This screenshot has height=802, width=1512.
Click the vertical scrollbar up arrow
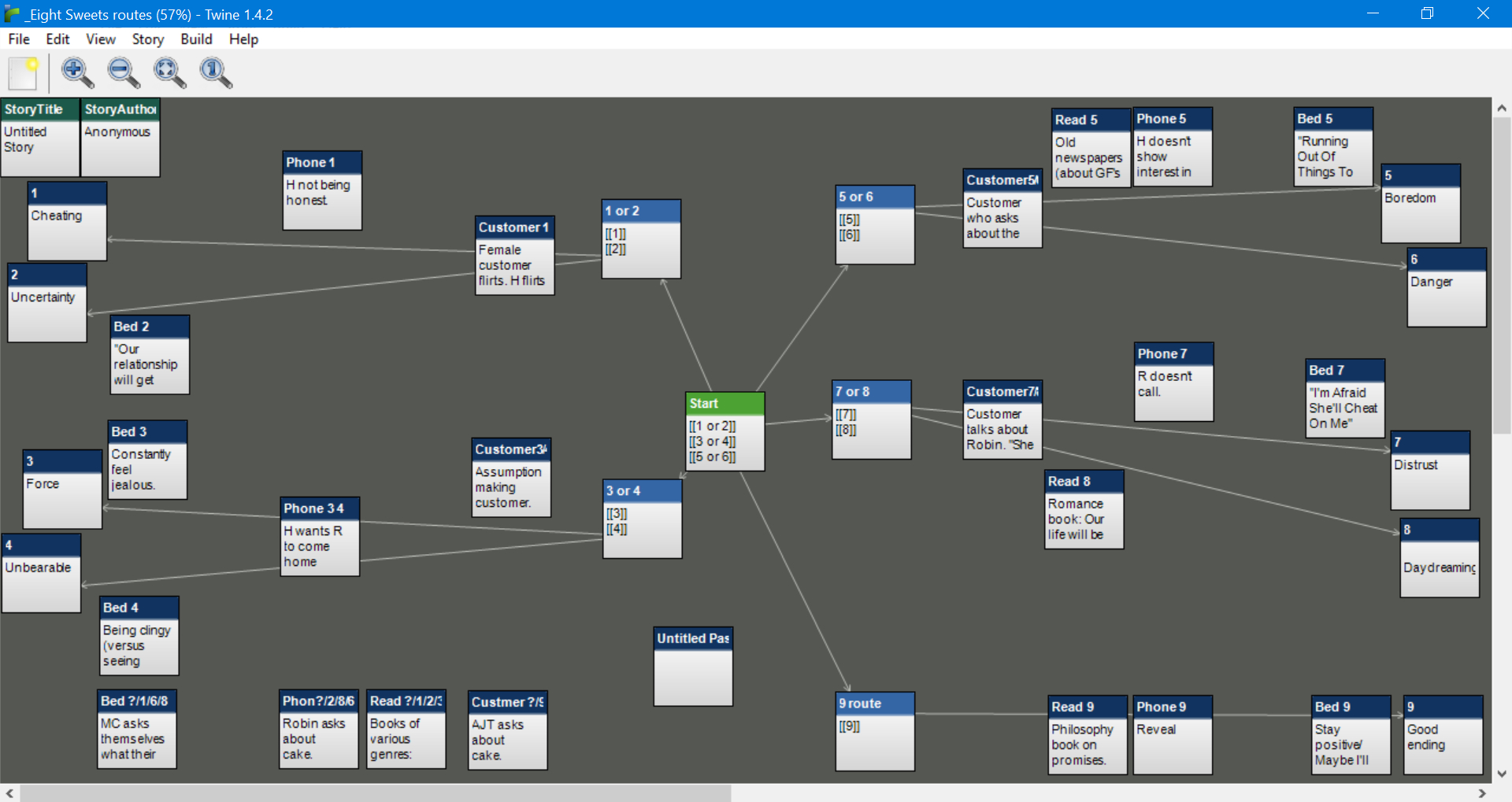1501,109
